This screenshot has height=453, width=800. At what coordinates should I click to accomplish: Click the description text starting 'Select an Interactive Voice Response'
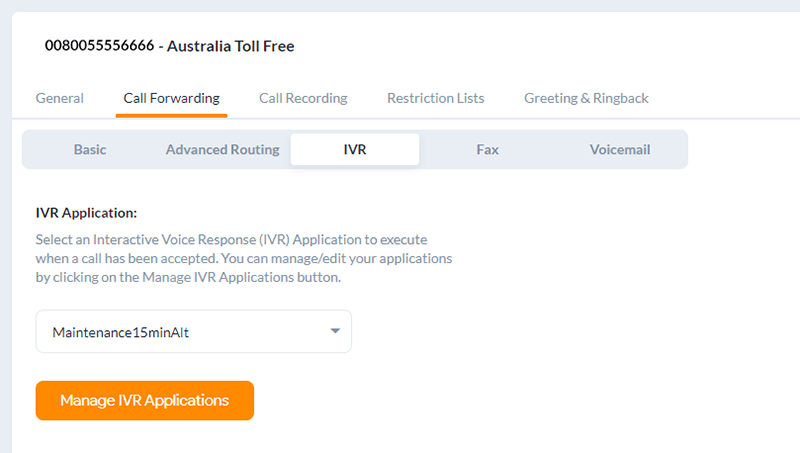coord(244,258)
